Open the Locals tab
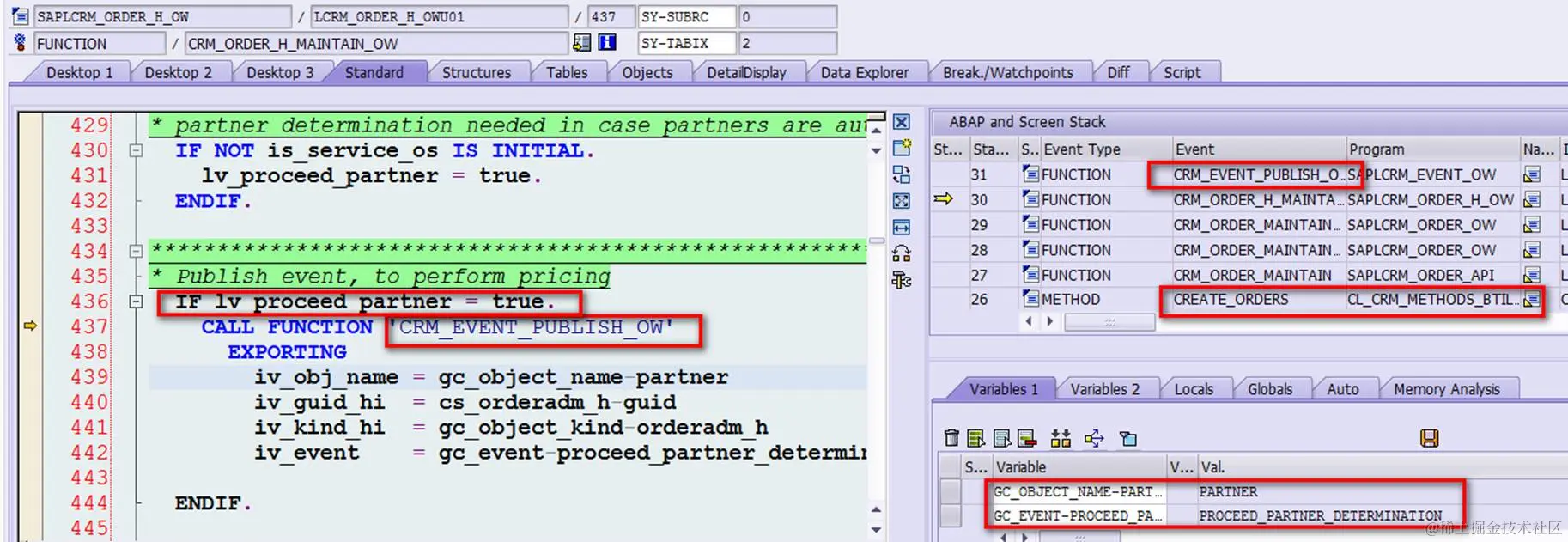The image size is (1568, 542). coord(1194,389)
